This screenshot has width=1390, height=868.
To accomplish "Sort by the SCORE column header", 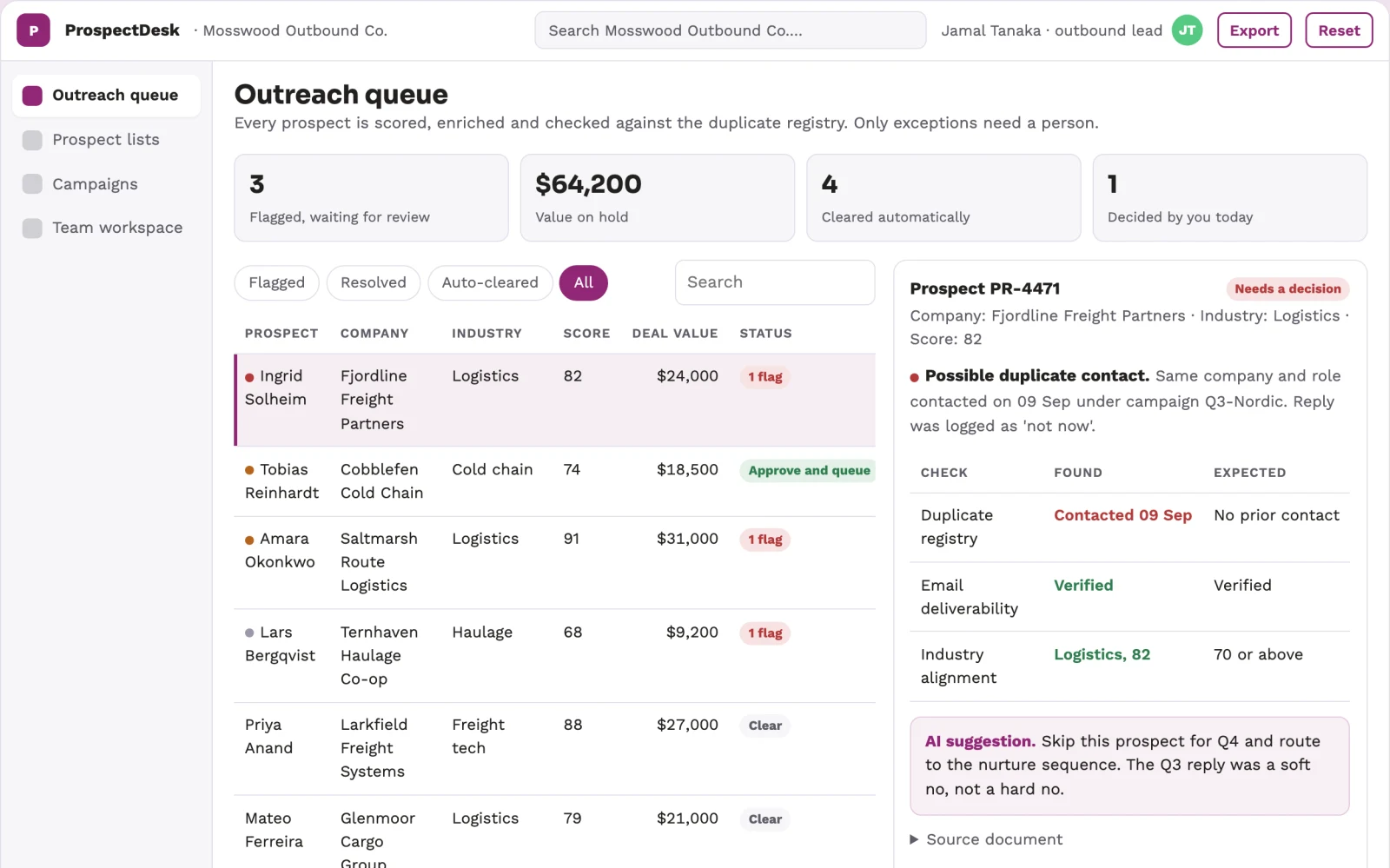I will tap(586, 334).
